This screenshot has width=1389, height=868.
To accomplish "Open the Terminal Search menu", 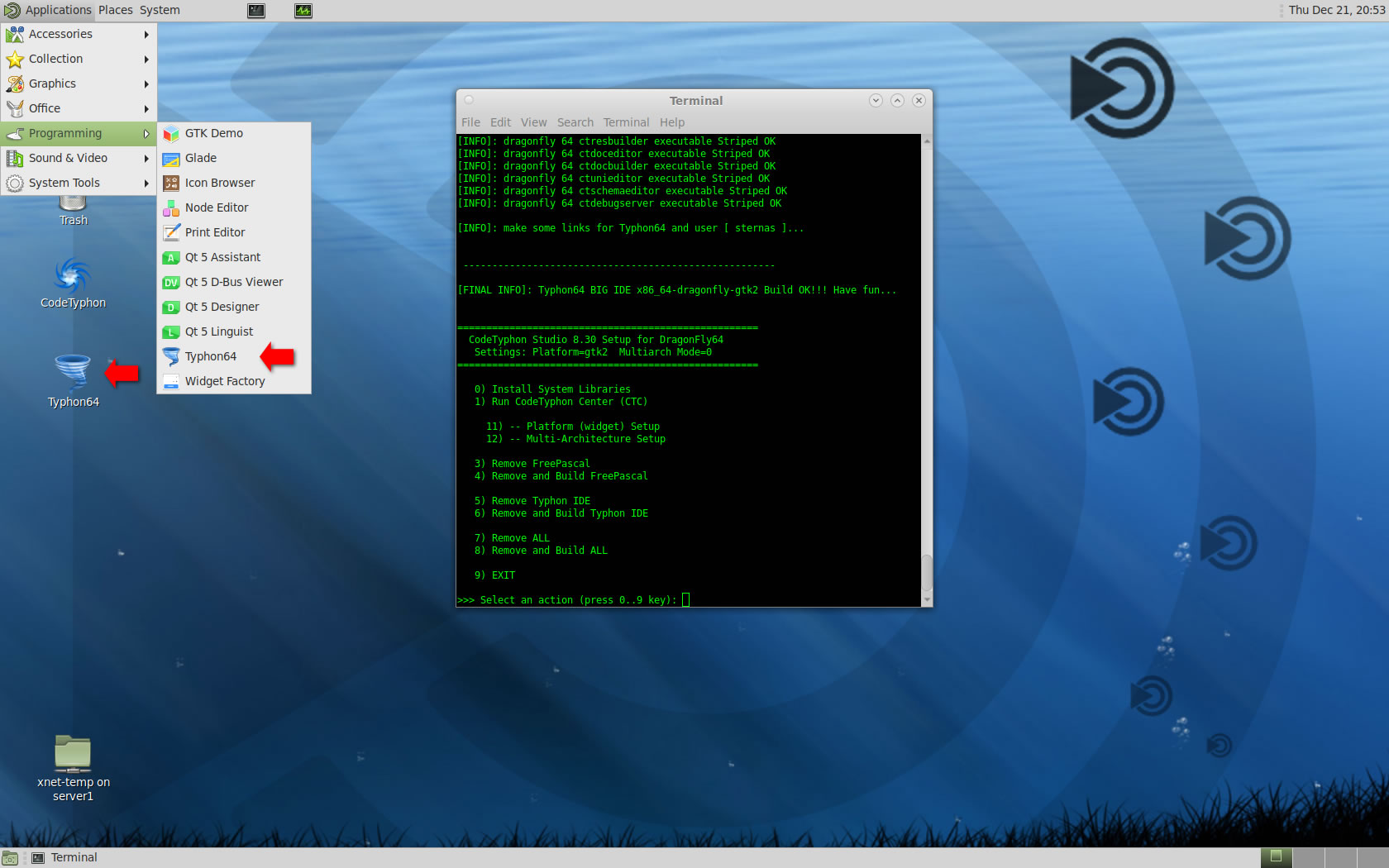I will pos(575,122).
